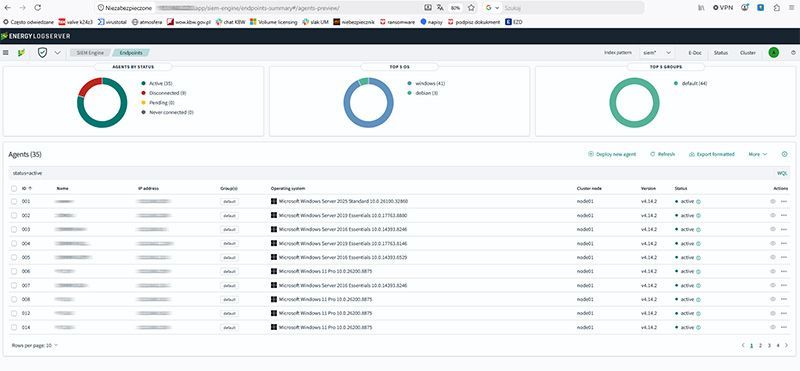View agent 012 details eye icon
The width and height of the screenshot is (800, 371).
(773, 313)
